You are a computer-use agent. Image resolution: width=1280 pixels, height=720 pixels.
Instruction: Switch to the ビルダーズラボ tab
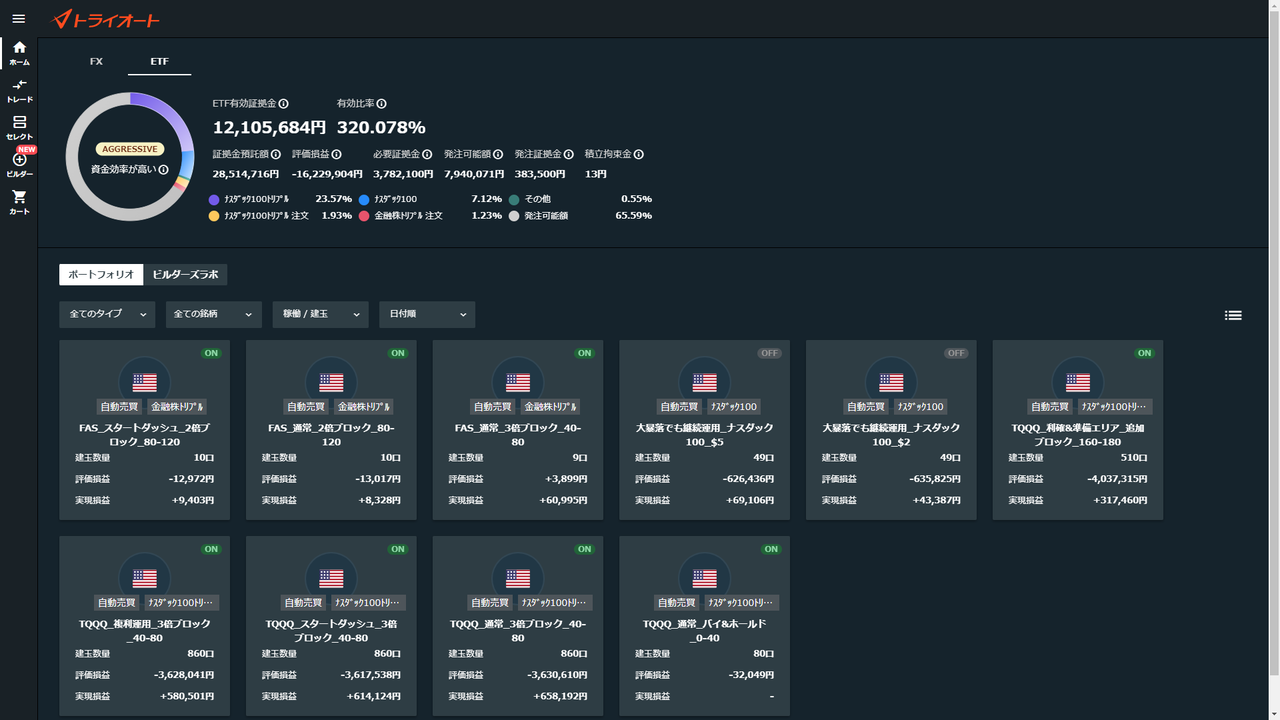tap(186, 274)
